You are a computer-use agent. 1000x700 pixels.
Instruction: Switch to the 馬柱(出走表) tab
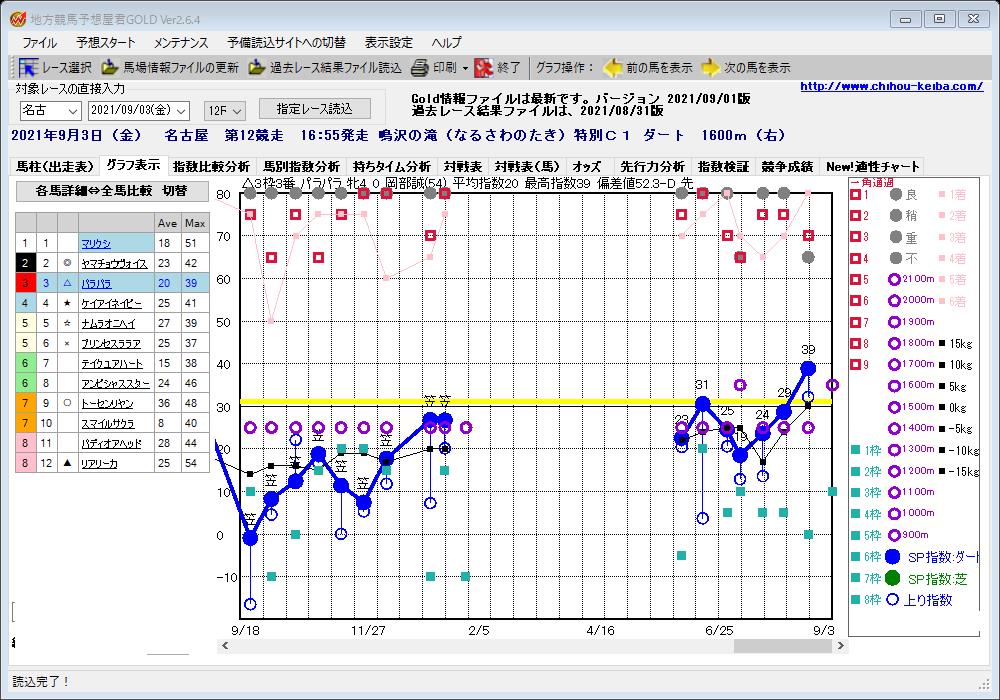click(55, 166)
